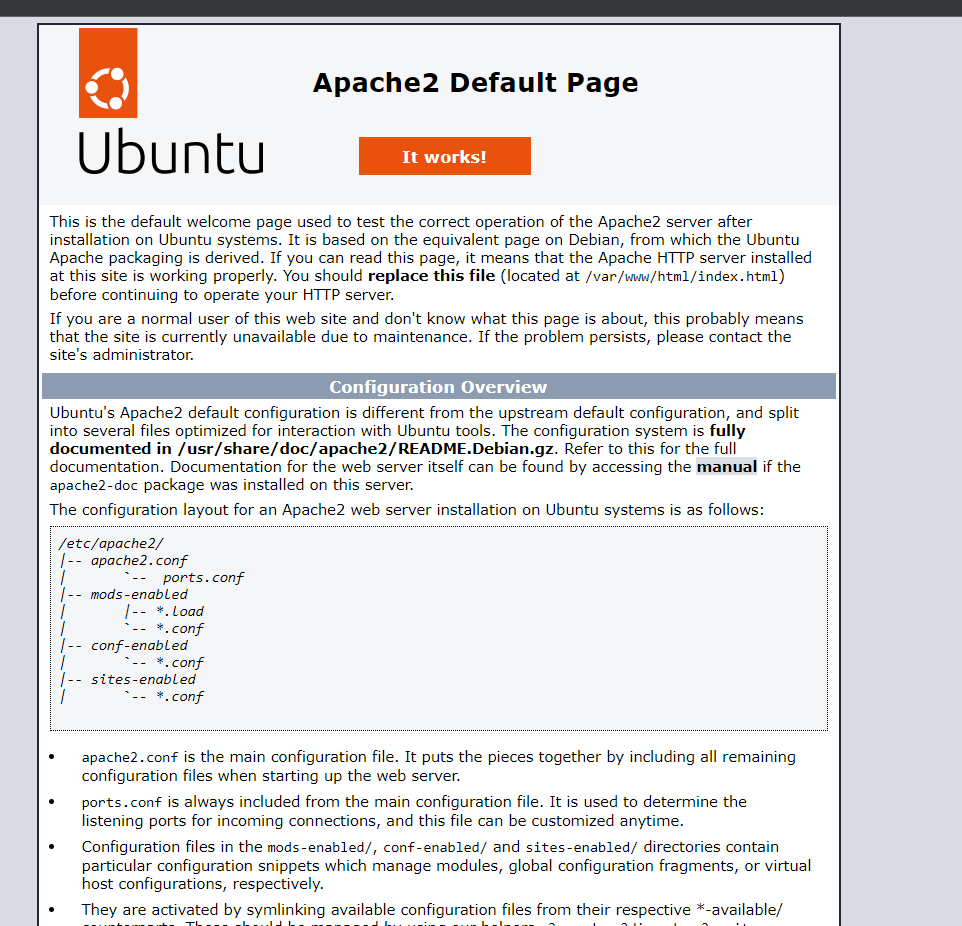
Task: Click 'mods-enabled' in the config tree
Action: coord(139,595)
